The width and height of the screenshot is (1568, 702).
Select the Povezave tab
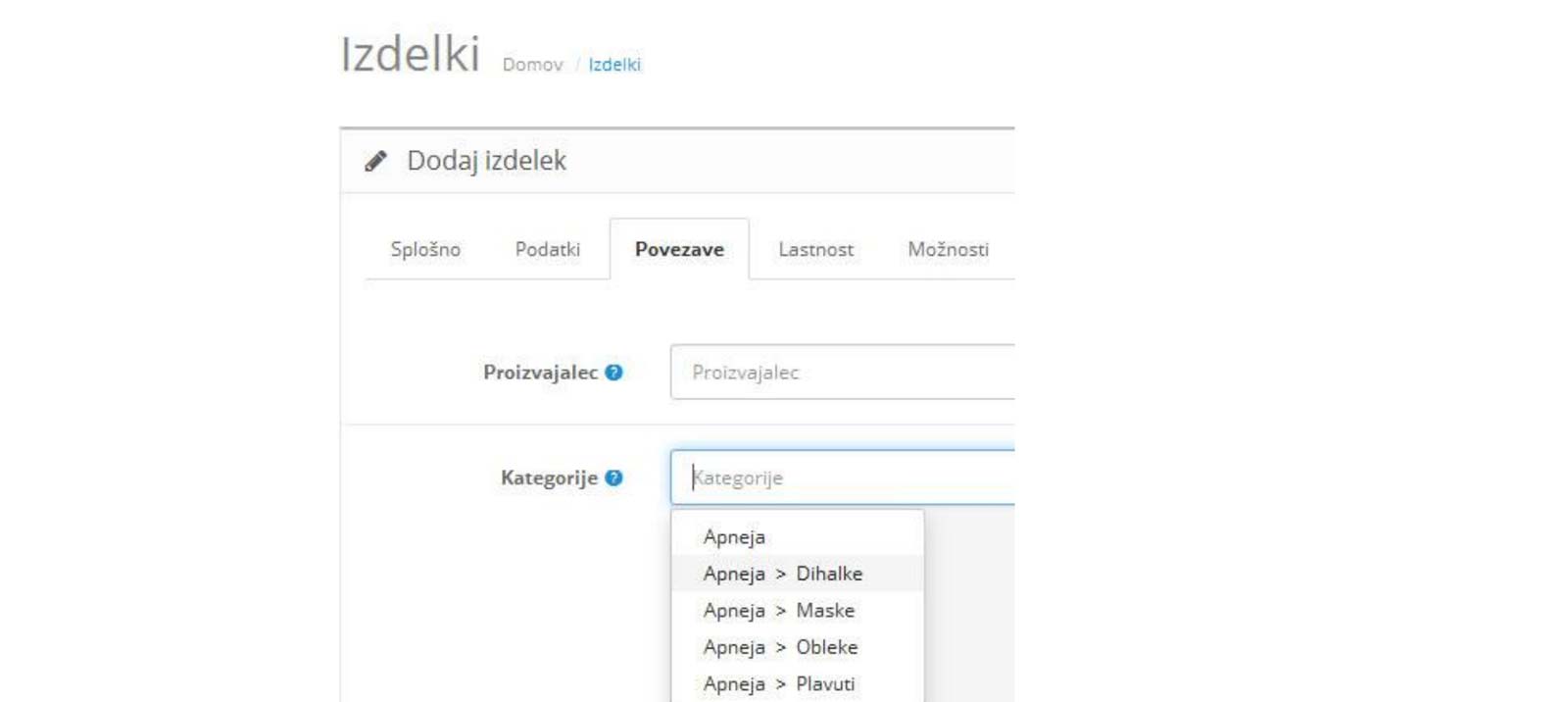point(679,250)
